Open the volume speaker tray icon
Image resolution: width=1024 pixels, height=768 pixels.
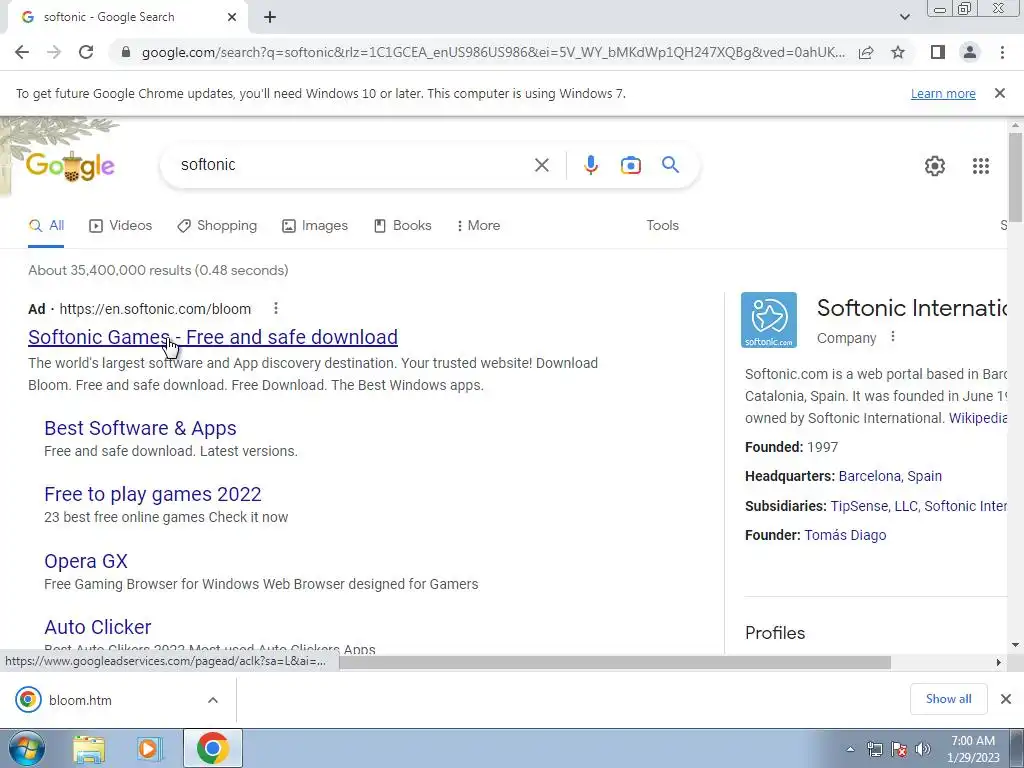click(923, 749)
